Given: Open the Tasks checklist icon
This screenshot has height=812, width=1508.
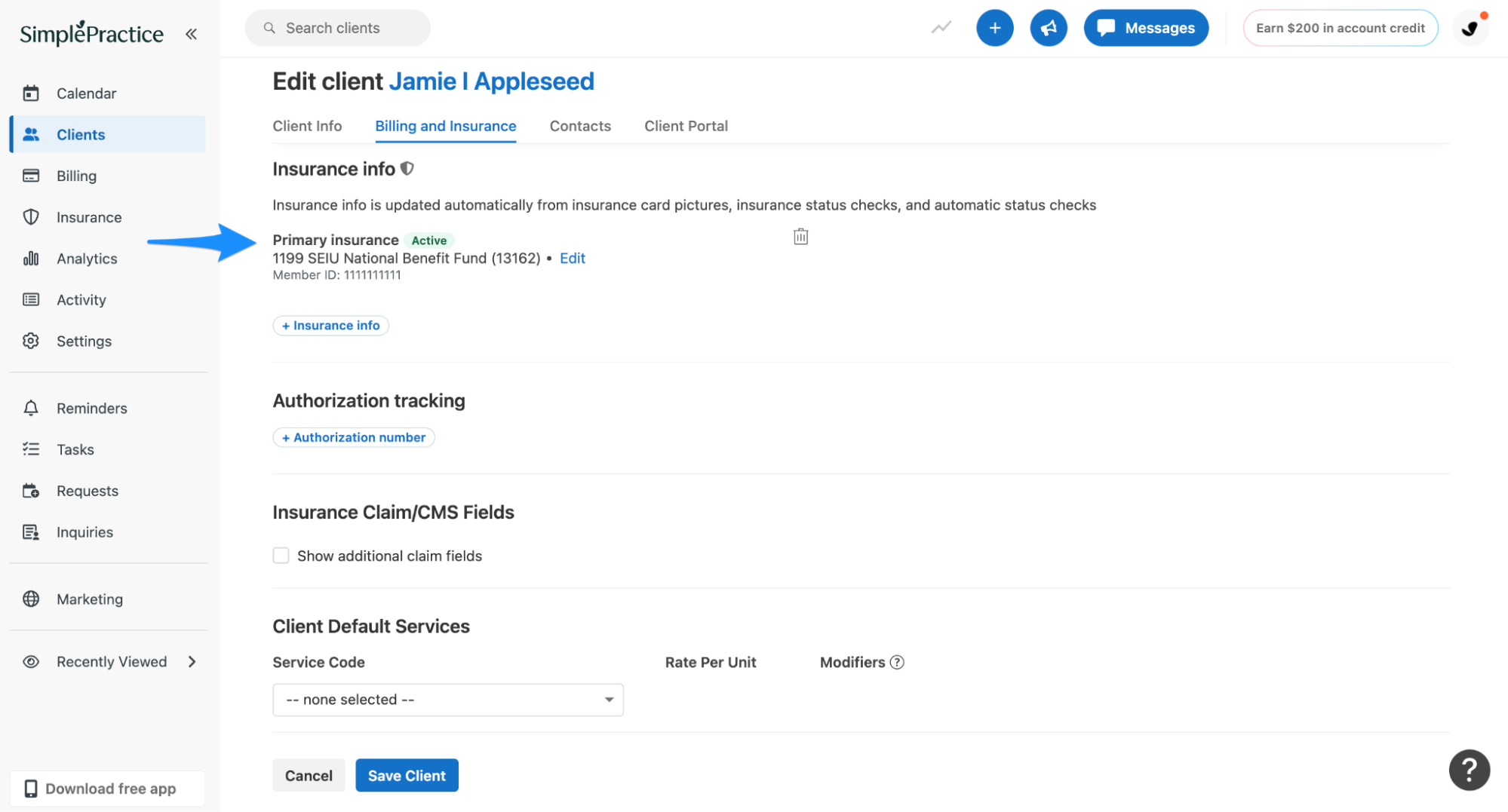Looking at the screenshot, I should [31, 449].
